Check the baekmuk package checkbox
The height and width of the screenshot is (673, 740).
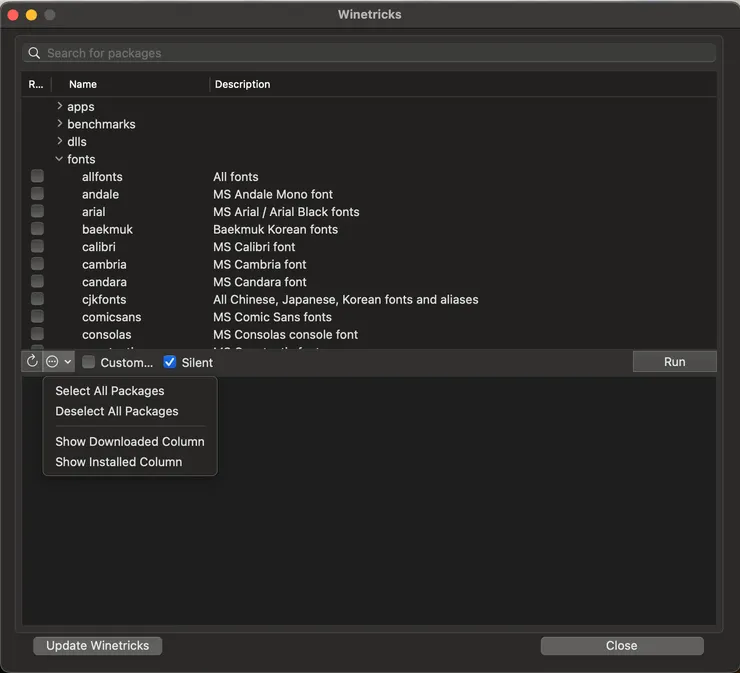[37, 228]
